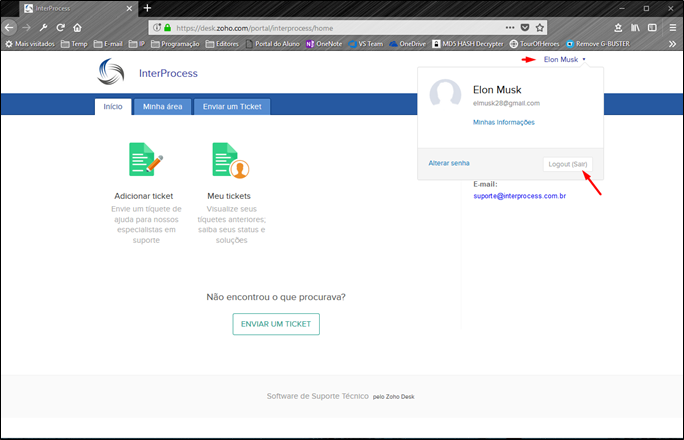Switch to the Início tab
This screenshot has width=684, height=440.
113,106
